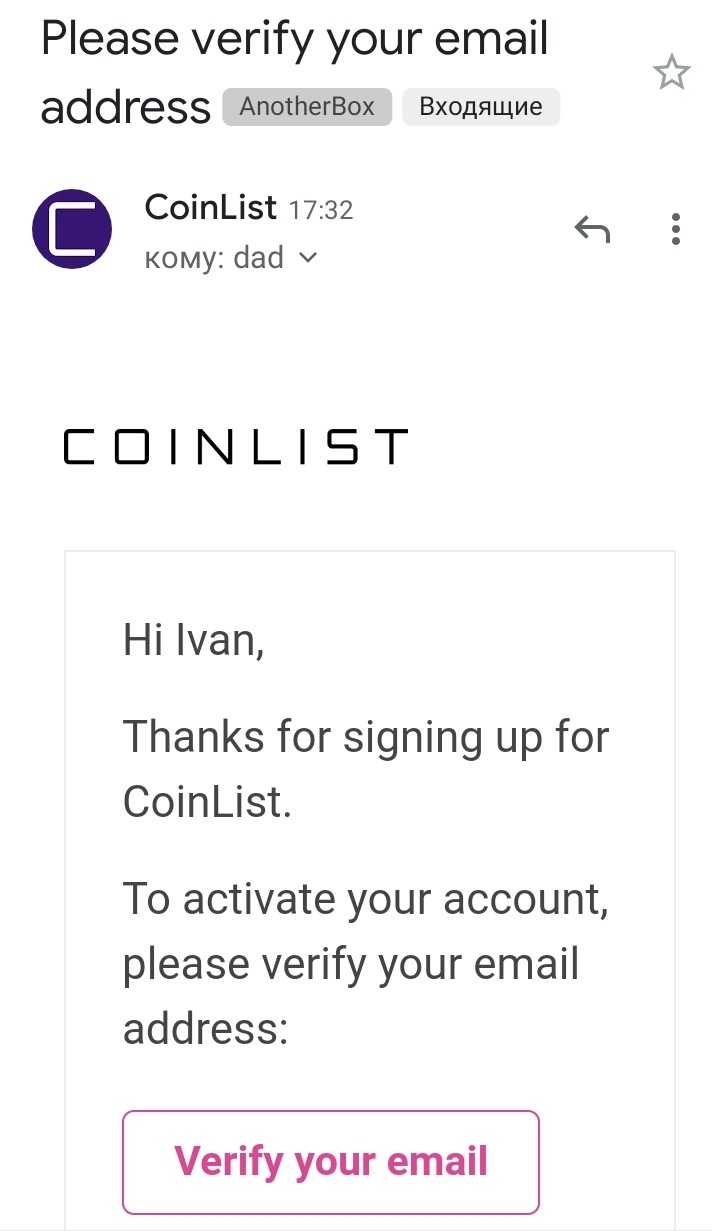This screenshot has width=712, height=1231.
Task: Expand recipient details chevron next to dad
Action: 308,258
